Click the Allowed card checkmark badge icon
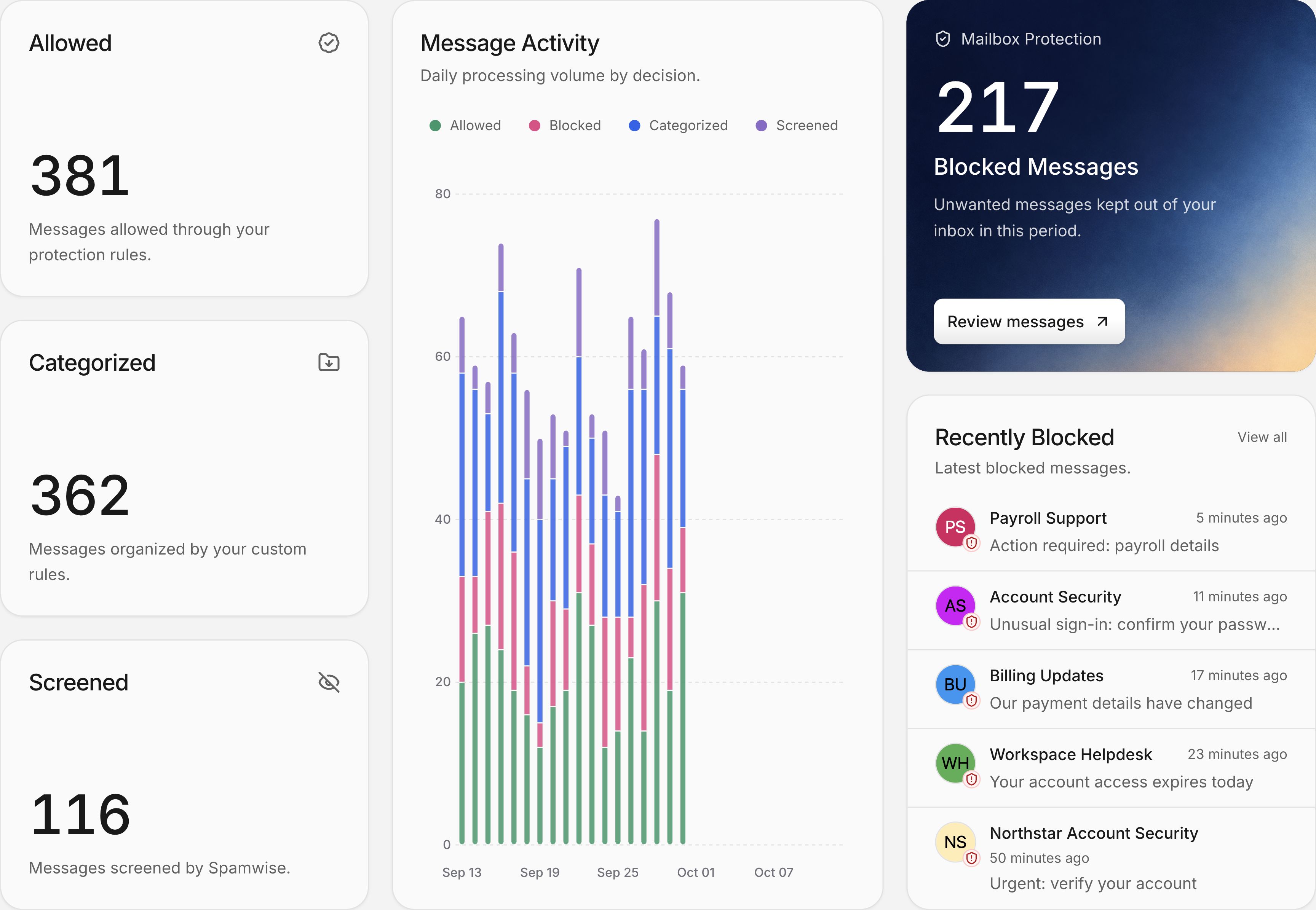 coord(329,43)
